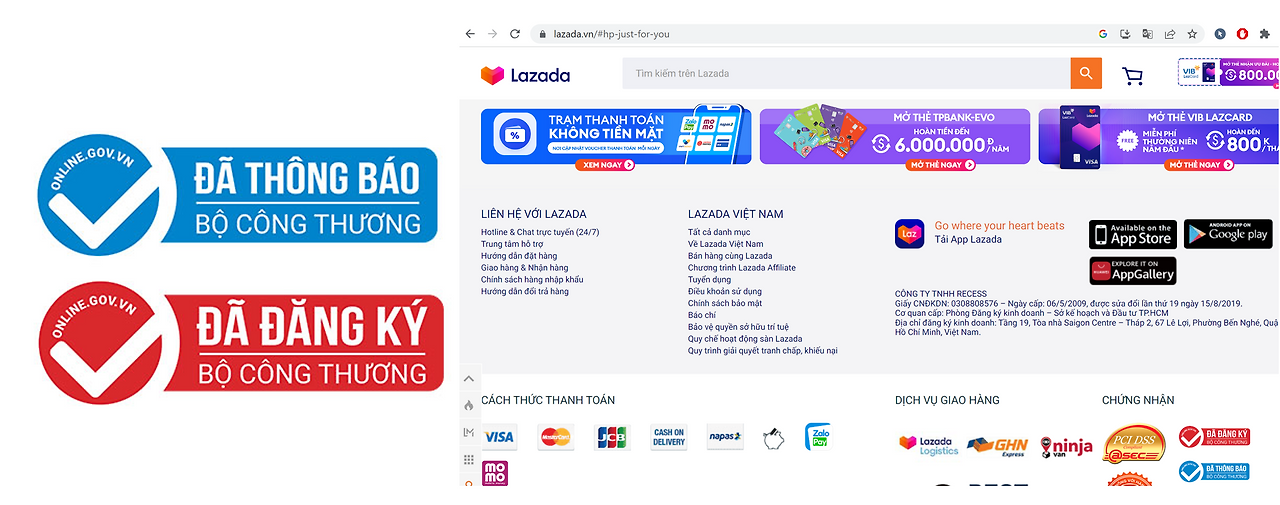Bookmark the page with the star icon
This screenshot has width=1280, height=505.
(1192, 34)
